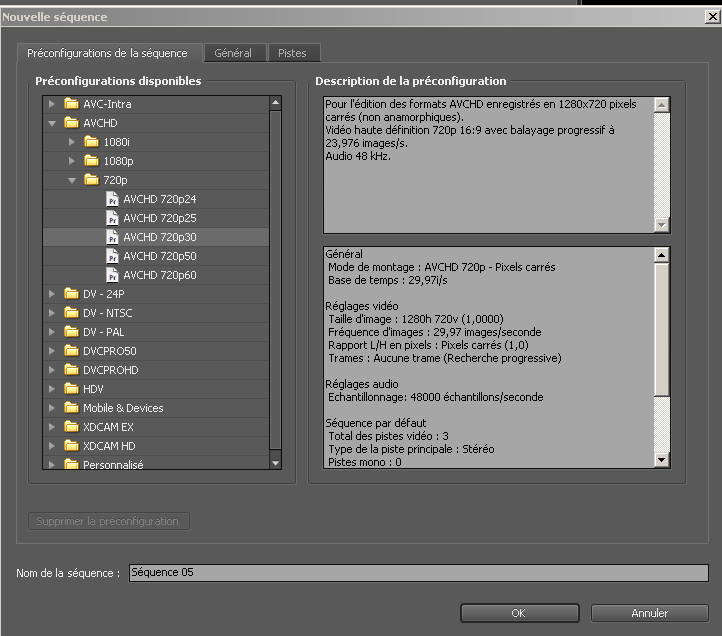722x636 pixels.
Task: Expand the 1080i subfolder
Action: (x=71, y=142)
